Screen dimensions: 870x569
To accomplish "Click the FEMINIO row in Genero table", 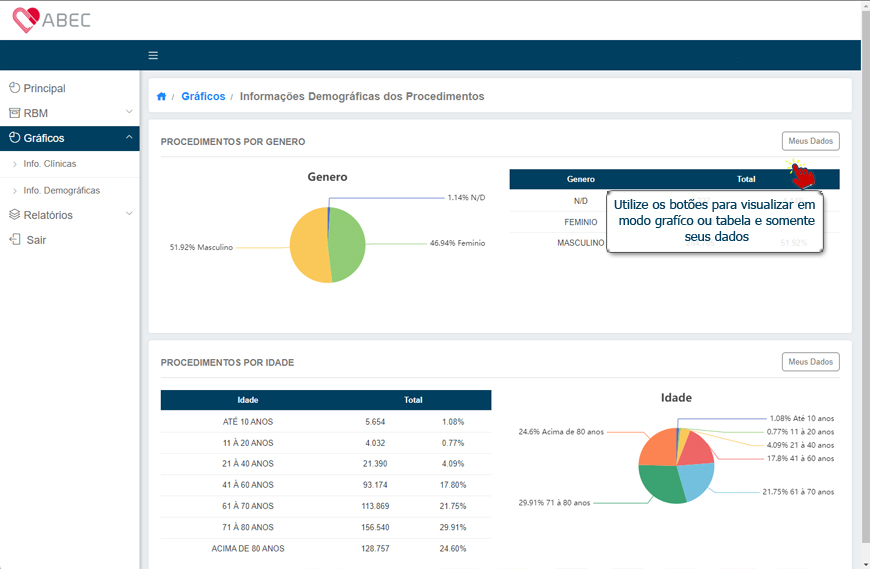I will coord(674,222).
